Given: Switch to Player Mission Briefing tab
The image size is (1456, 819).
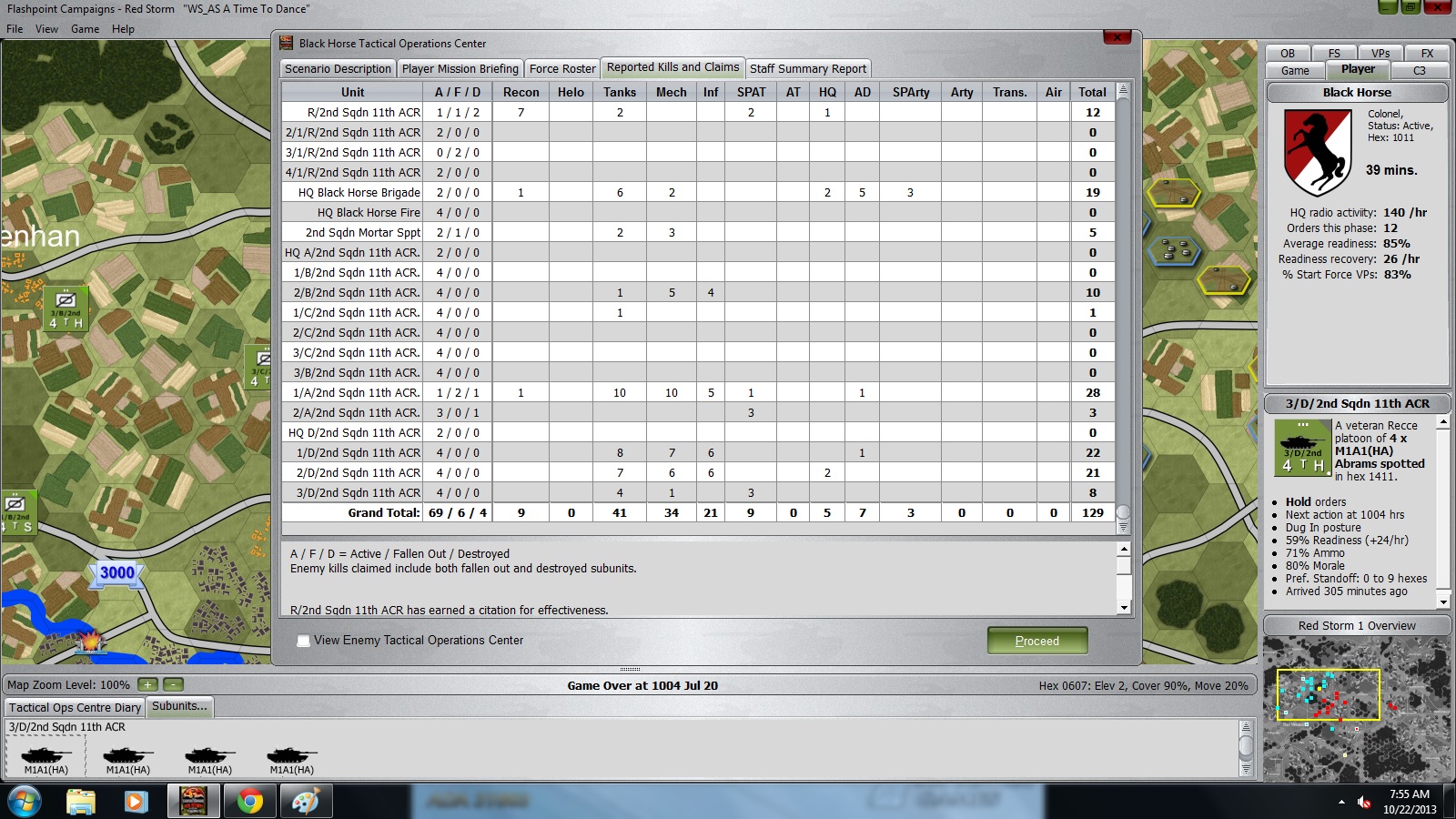Looking at the screenshot, I should pyautogui.click(x=460, y=69).
